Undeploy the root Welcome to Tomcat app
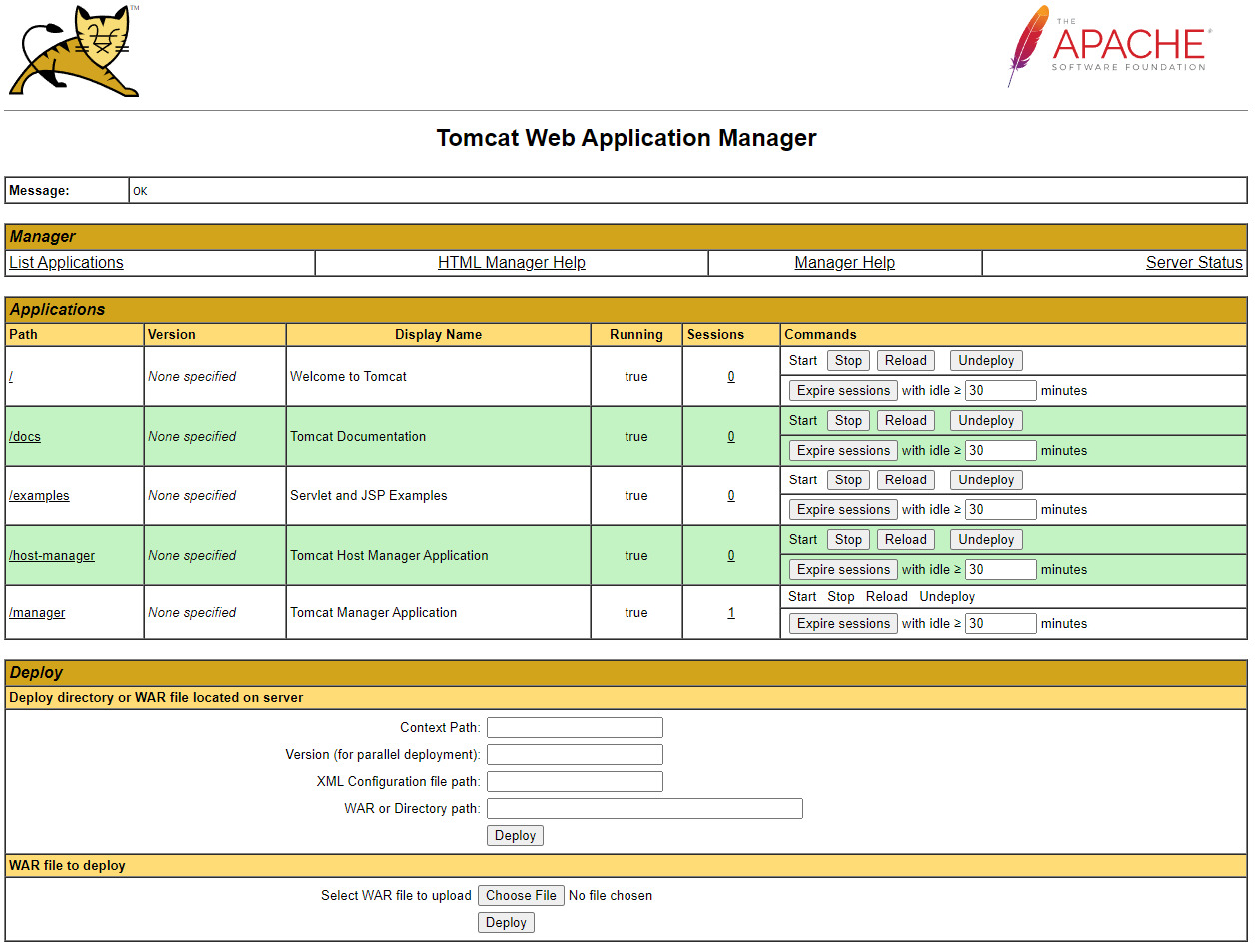1255x952 pixels. (x=985, y=361)
